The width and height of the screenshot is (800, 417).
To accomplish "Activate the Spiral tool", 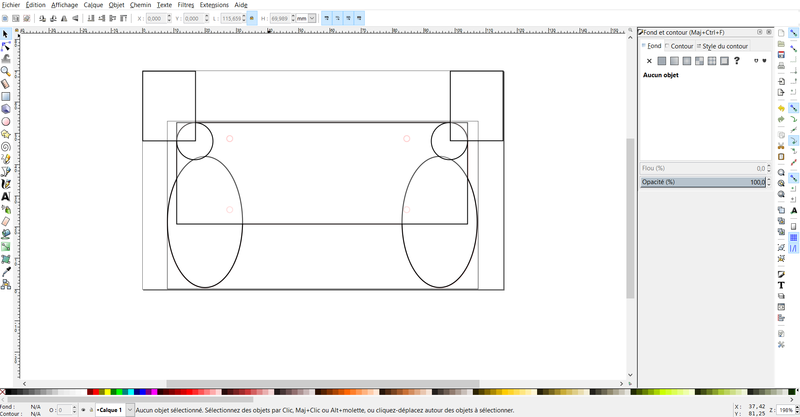I will (x=6, y=146).
